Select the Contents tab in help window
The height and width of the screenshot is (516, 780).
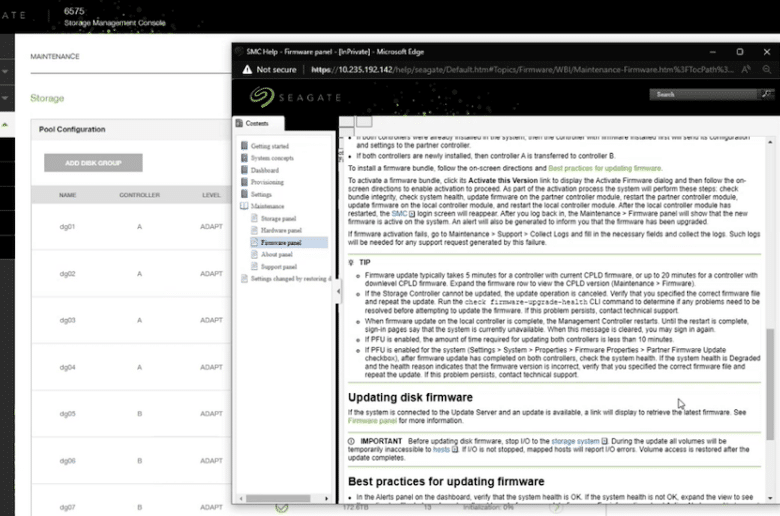pyautogui.click(x=259, y=123)
